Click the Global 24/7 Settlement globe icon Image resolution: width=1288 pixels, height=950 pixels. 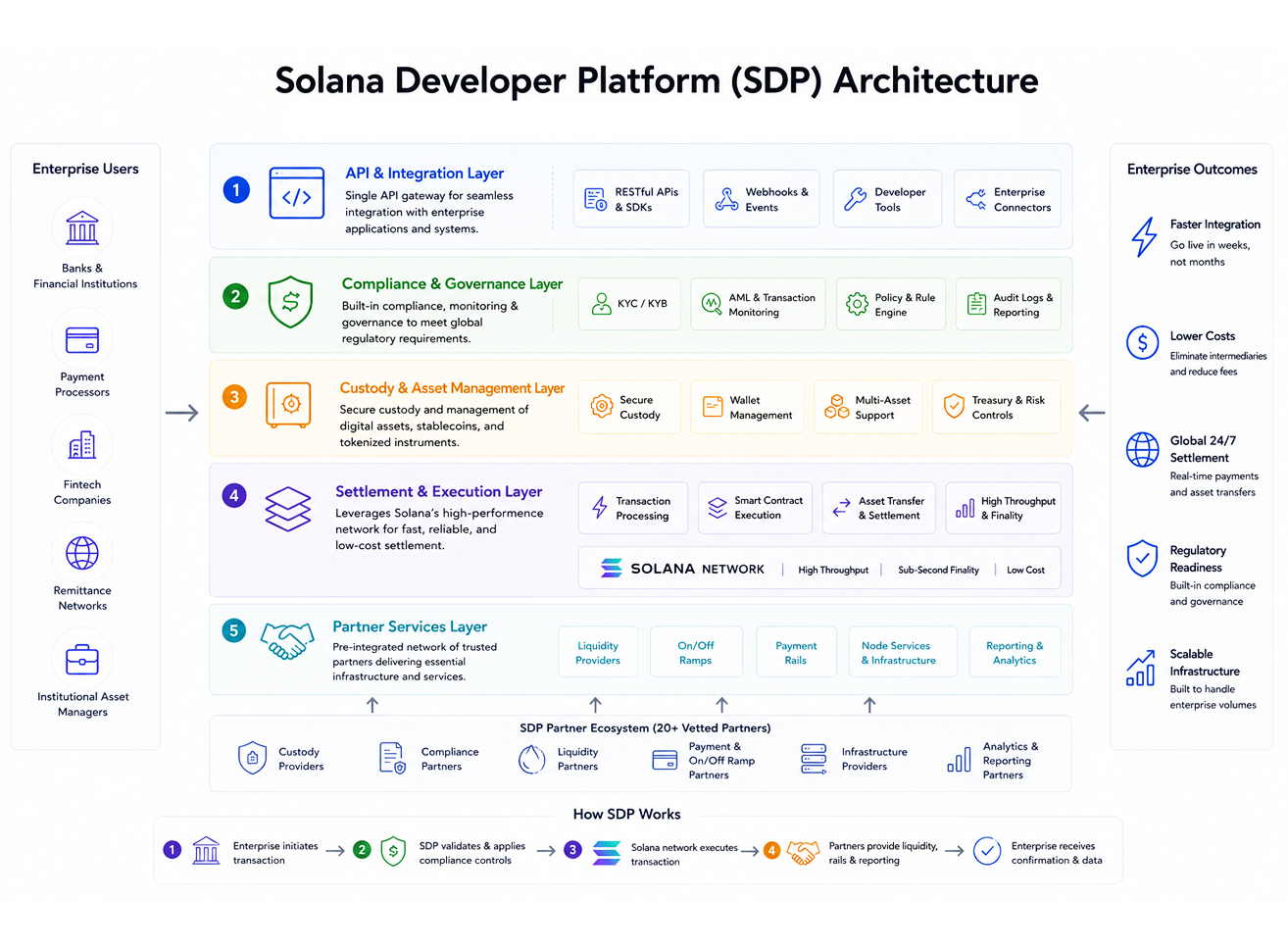tap(1143, 450)
